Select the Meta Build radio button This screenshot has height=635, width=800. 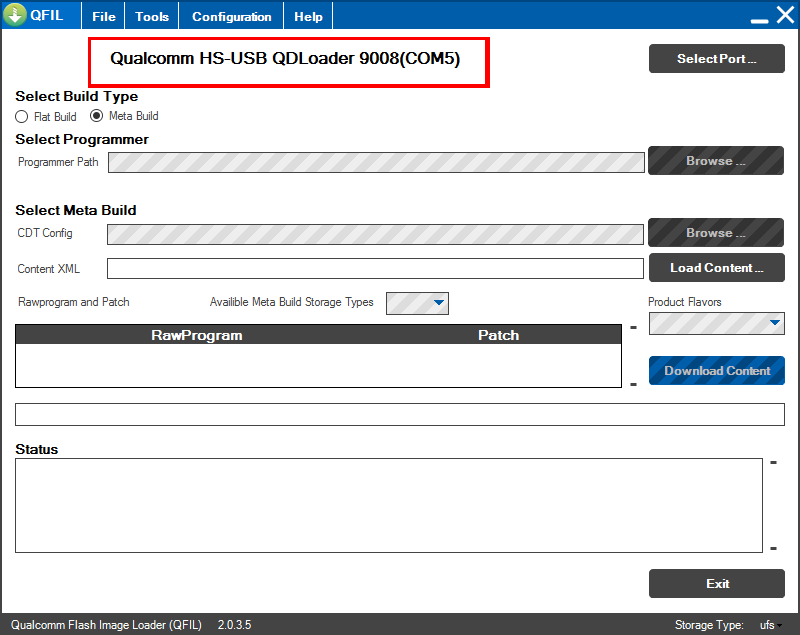[96, 116]
